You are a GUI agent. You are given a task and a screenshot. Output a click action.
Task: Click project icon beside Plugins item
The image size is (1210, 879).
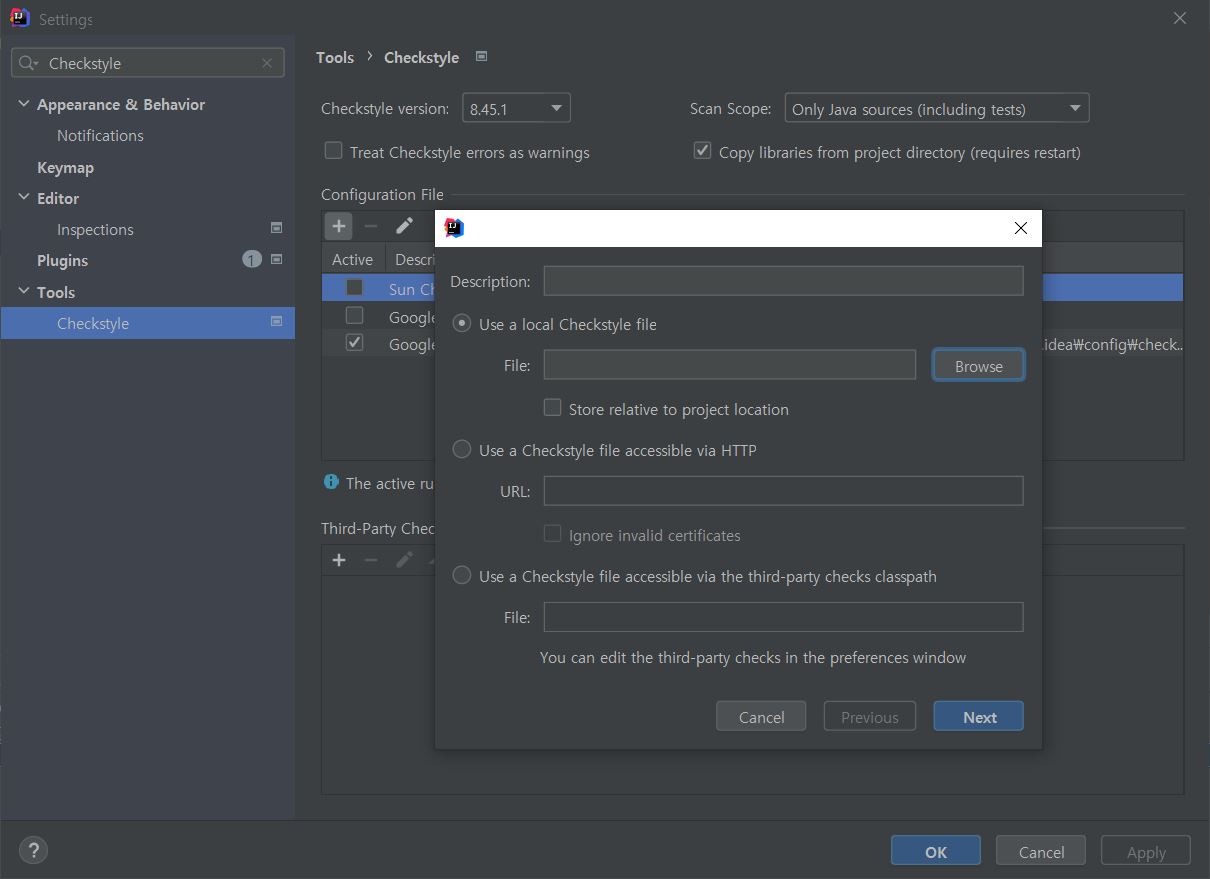[x=277, y=259]
